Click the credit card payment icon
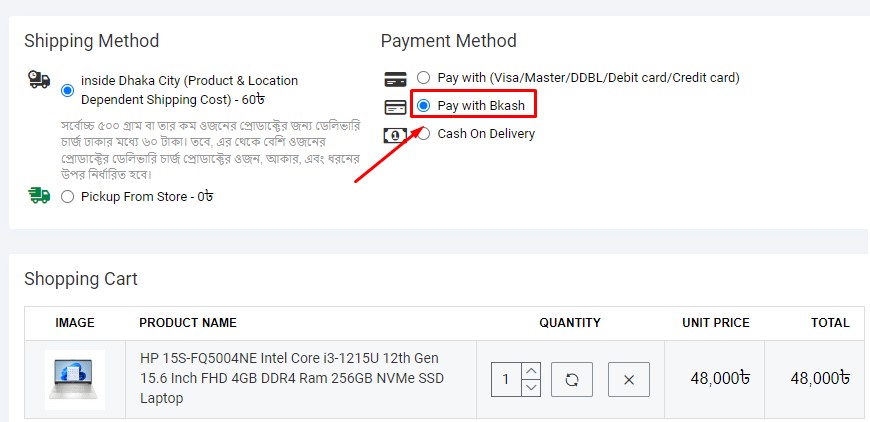 pos(396,80)
